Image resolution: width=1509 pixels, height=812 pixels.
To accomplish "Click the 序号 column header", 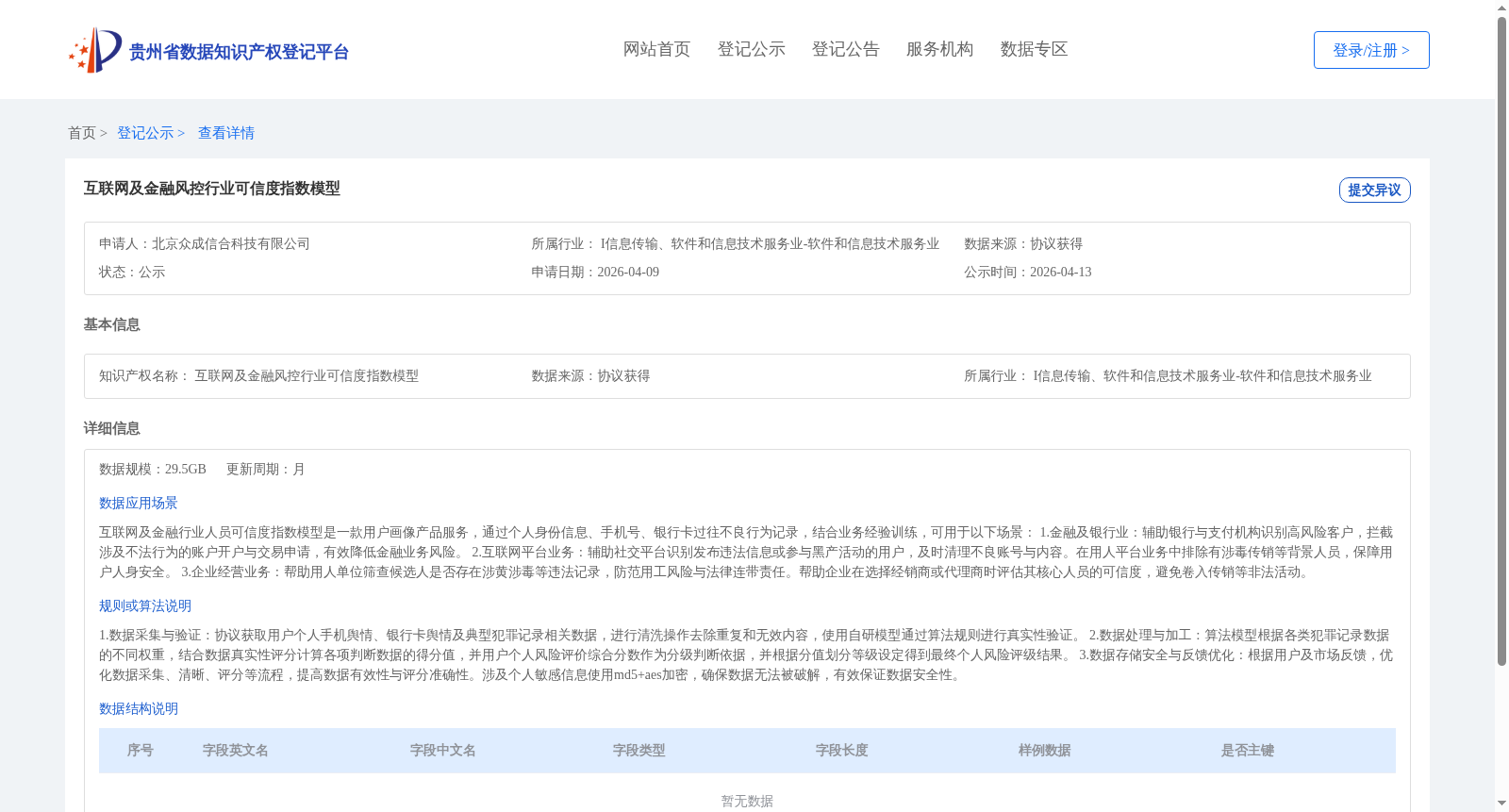I will (141, 751).
